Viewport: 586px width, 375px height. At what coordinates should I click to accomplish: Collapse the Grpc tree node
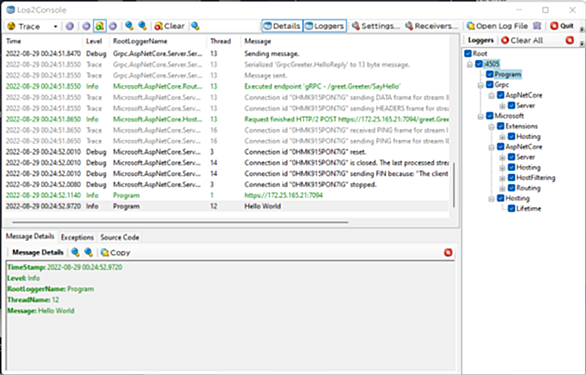(481, 85)
